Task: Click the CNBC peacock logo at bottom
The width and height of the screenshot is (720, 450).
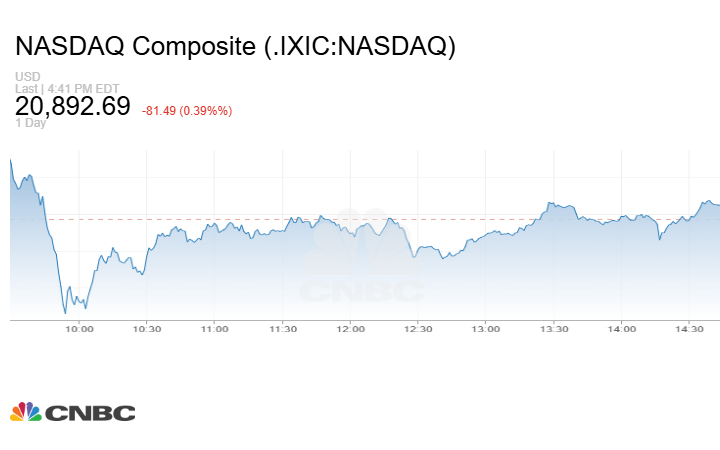Action: pos(25,412)
